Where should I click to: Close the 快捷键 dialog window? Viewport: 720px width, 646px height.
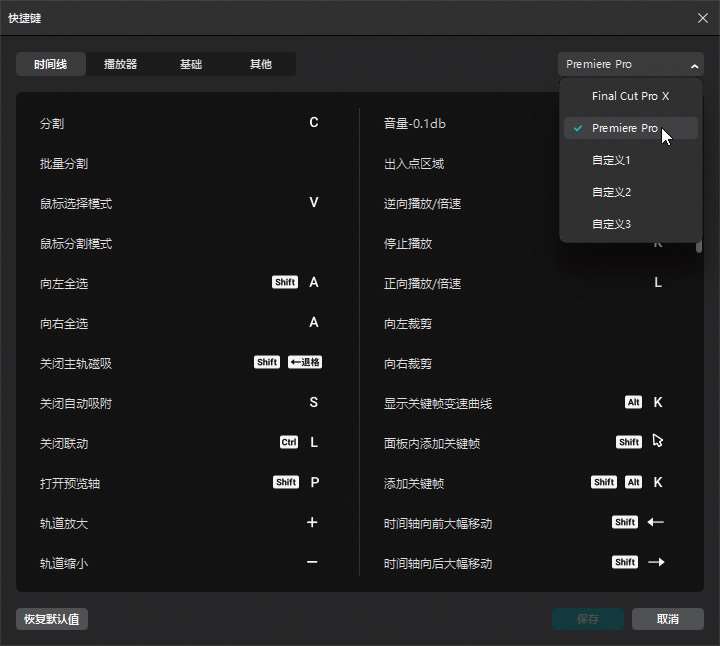pos(702,18)
